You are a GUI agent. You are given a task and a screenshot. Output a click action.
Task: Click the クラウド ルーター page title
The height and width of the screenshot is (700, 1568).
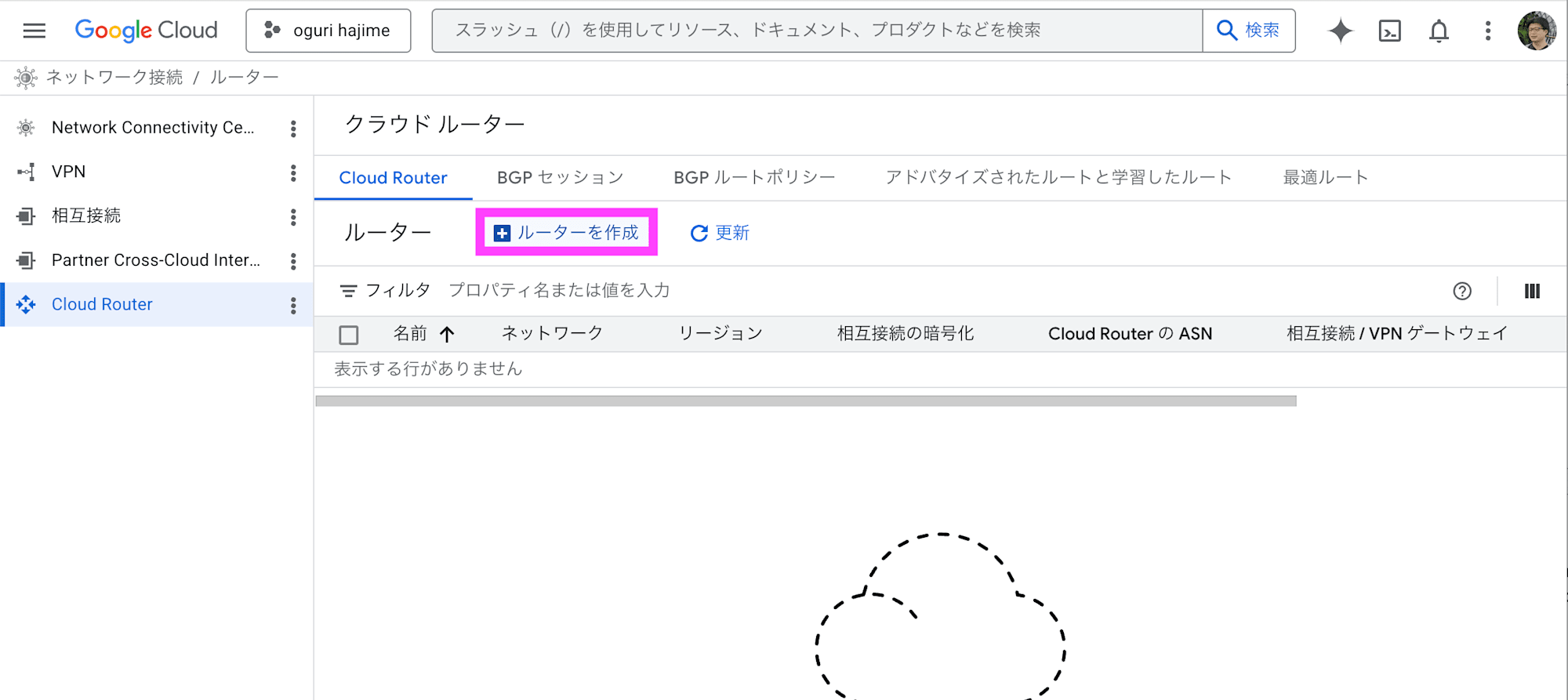tap(435, 125)
